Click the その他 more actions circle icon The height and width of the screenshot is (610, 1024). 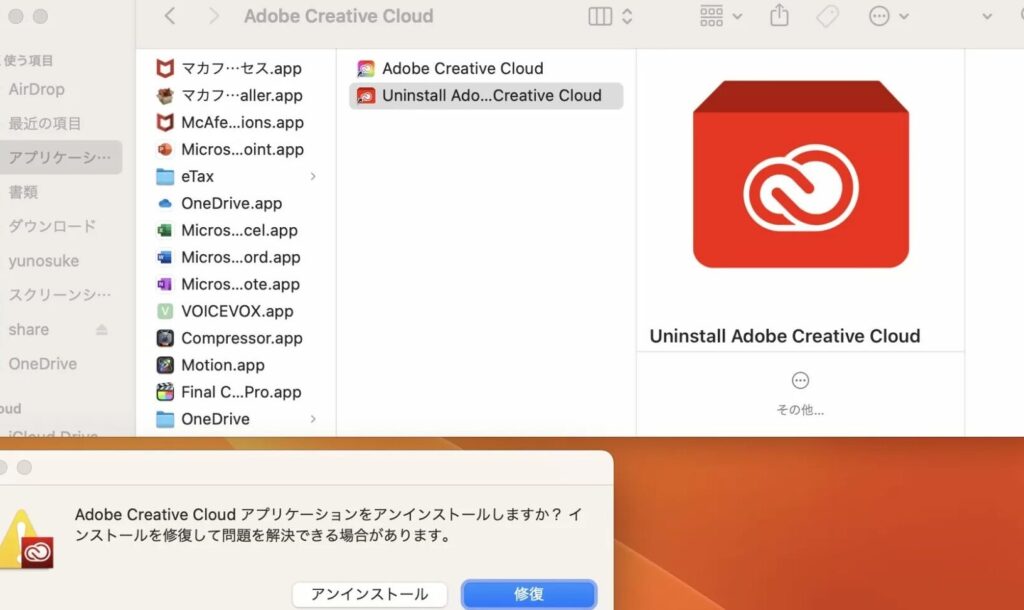coord(800,381)
